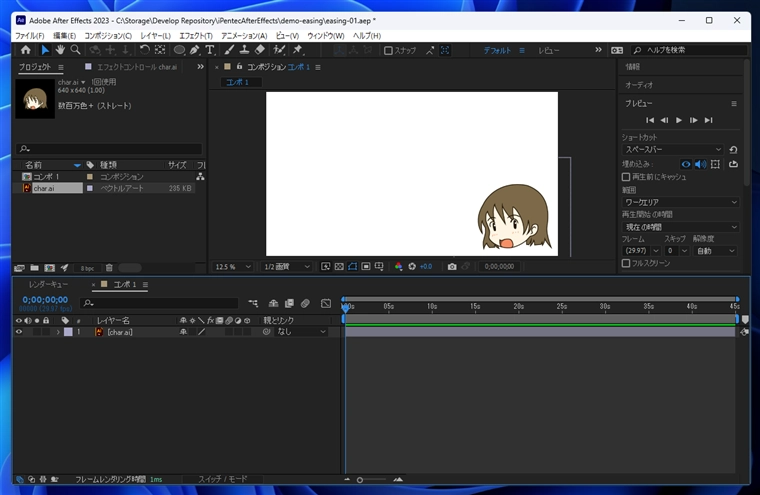This screenshot has width=760, height=495.
Task: Open the 1/2 画質 resolution dropdown
Action: [286, 267]
